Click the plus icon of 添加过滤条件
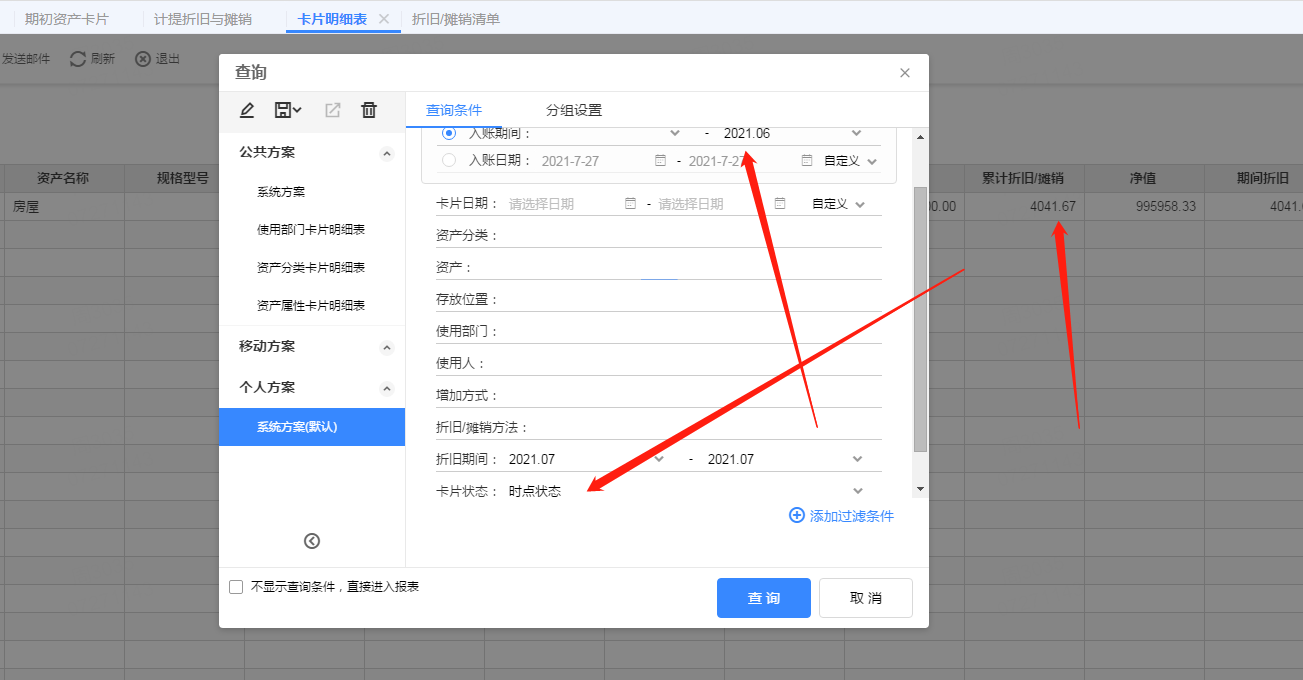Screen dimensions: 1303x680 [797, 516]
